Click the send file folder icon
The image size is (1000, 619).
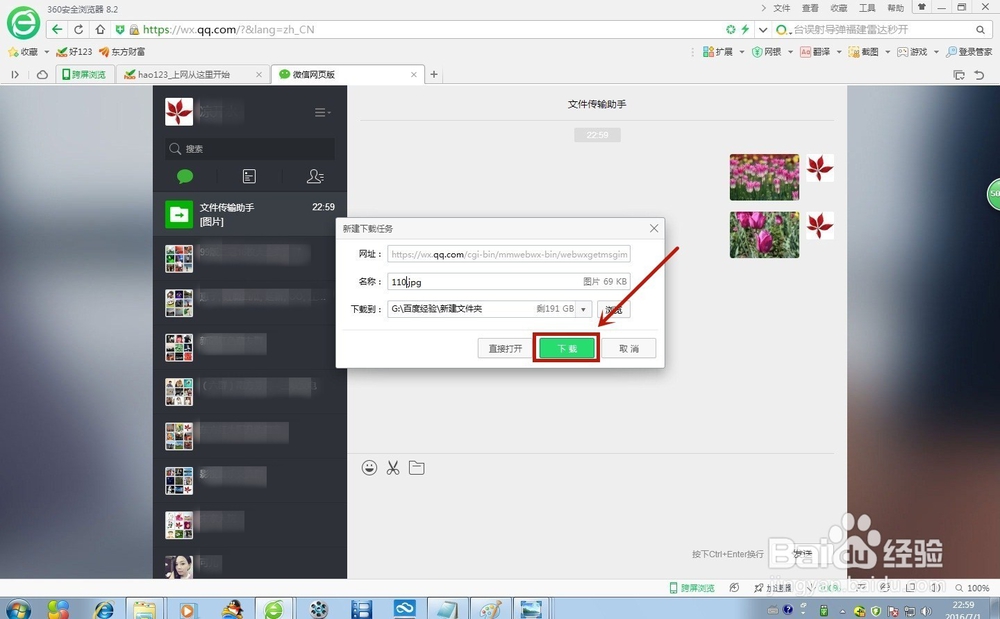click(x=416, y=467)
